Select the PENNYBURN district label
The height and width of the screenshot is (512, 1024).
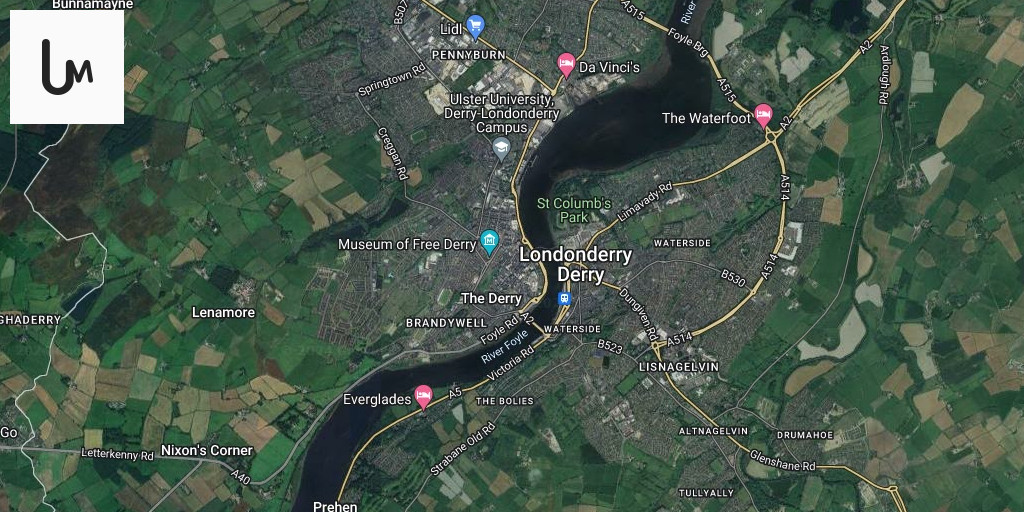tap(469, 55)
